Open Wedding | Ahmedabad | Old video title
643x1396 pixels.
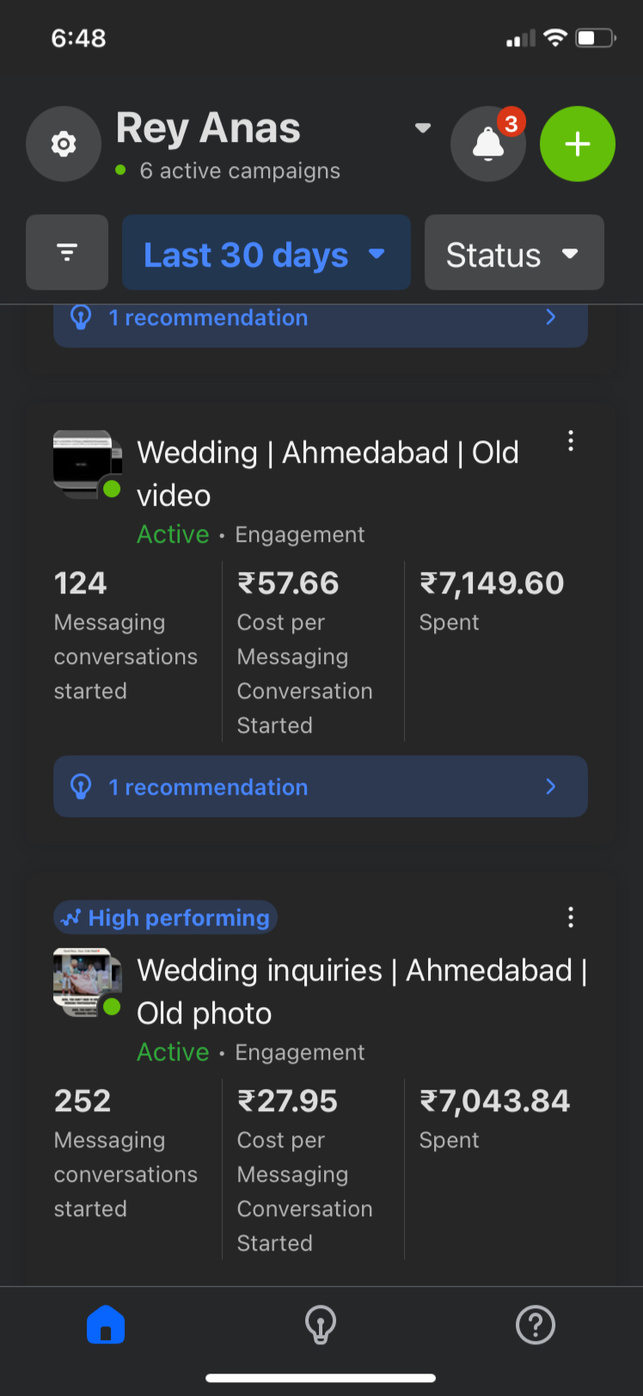click(x=327, y=473)
